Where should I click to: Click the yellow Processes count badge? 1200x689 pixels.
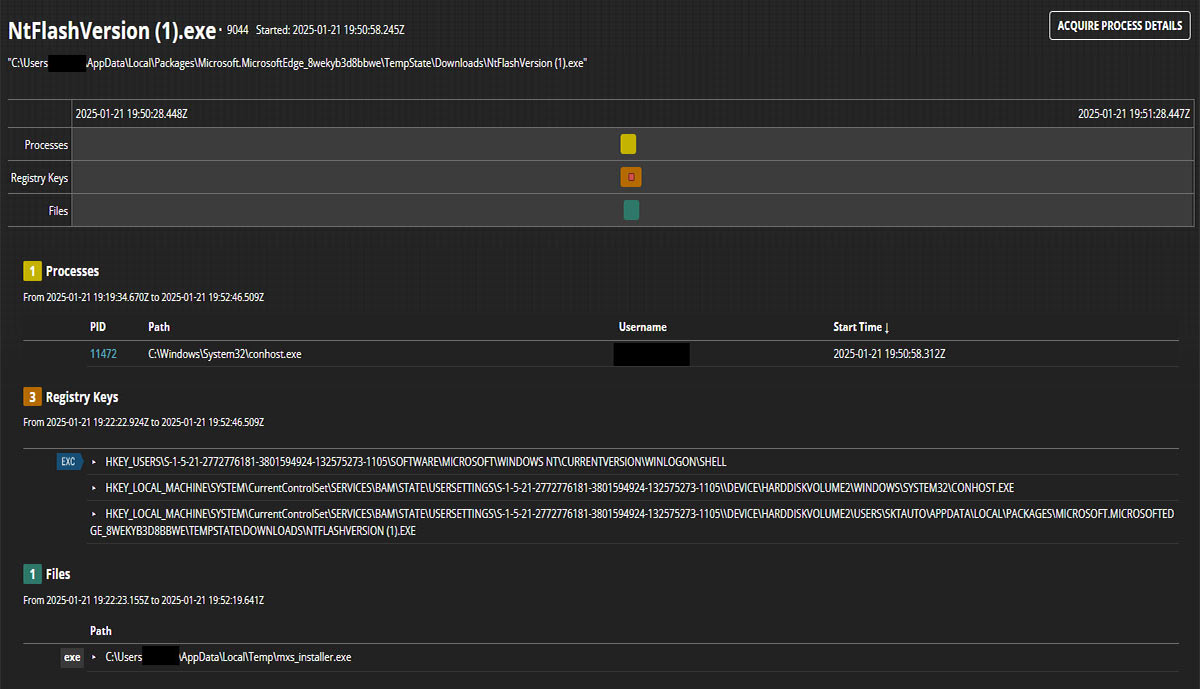tap(32, 271)
